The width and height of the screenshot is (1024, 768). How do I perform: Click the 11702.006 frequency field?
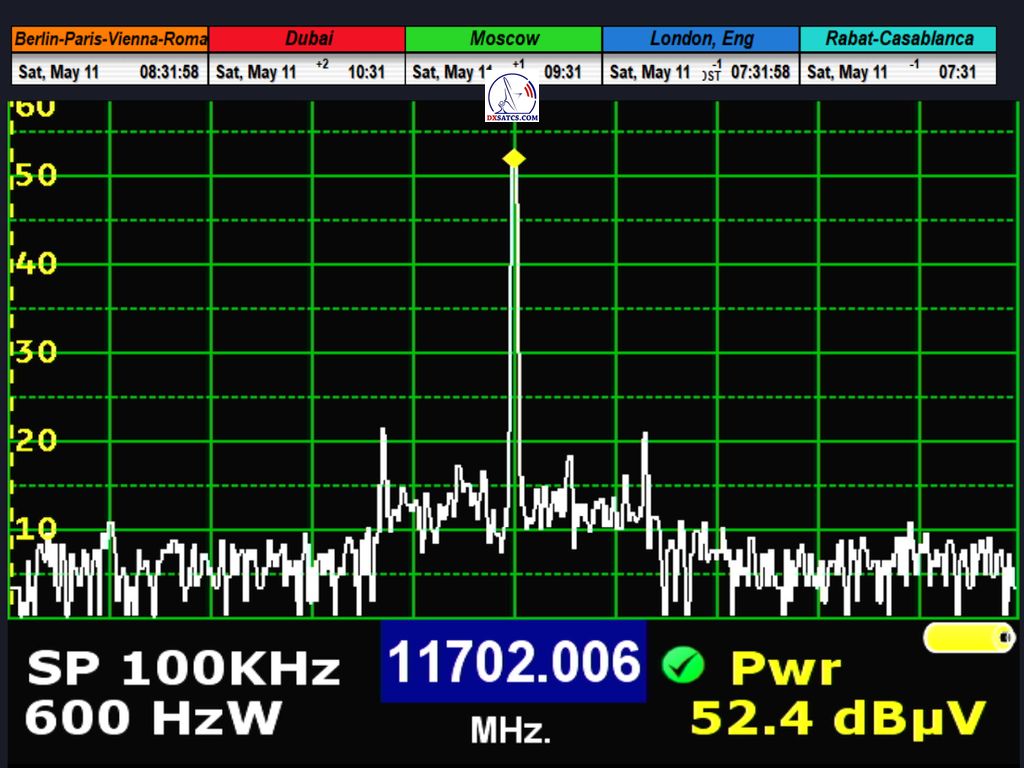pos(513,662)
